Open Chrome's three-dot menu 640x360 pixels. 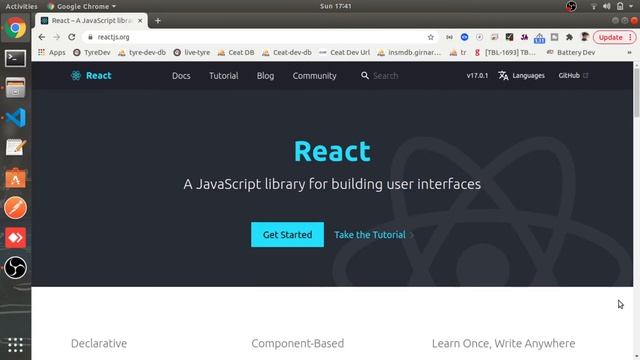630,37
